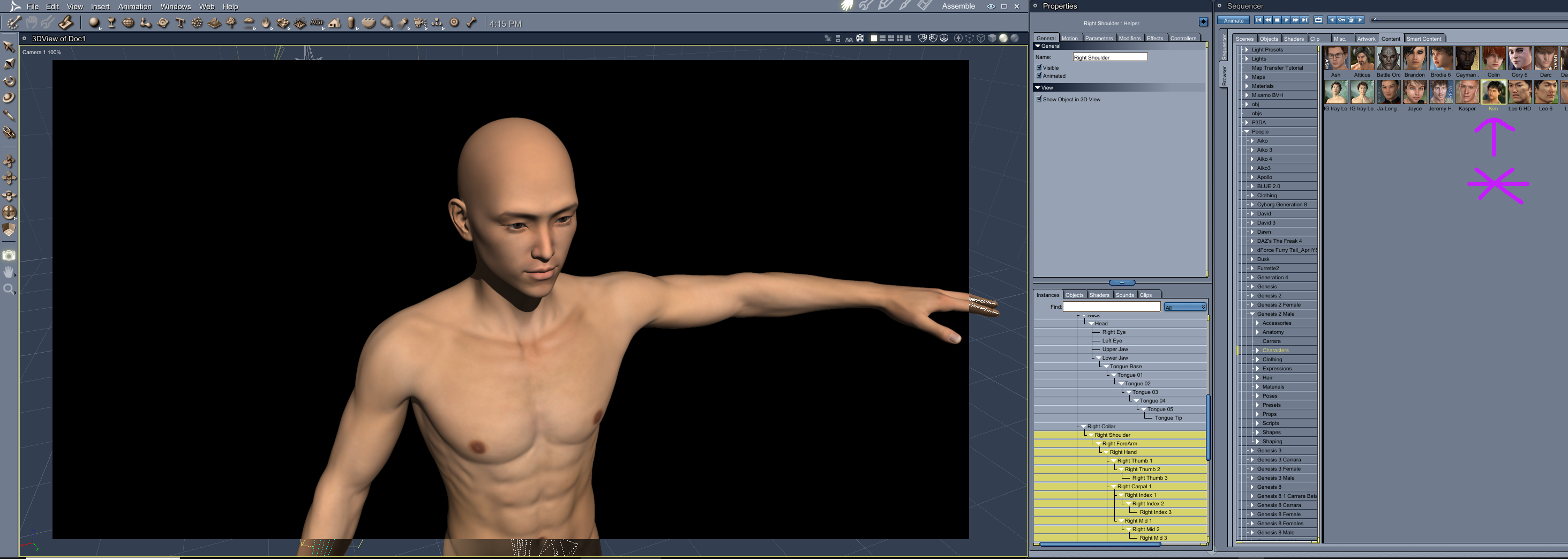Select the Kim character thumbnail
This screenshot has height=559, width=1568.
1493,93
